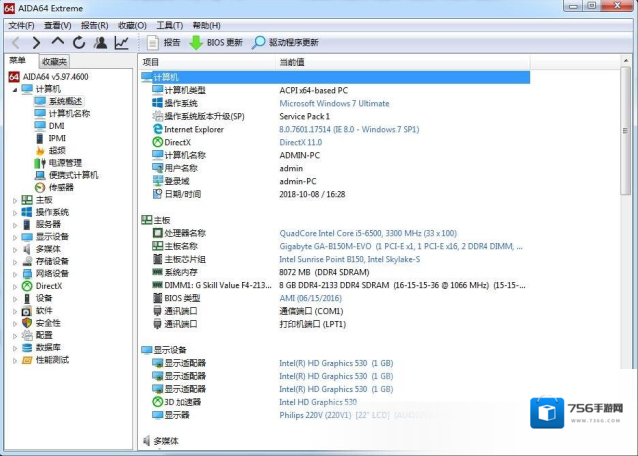638x456 pixels.
Task: Click the Refresh icon in the toolbar
Action: [79, 43]
